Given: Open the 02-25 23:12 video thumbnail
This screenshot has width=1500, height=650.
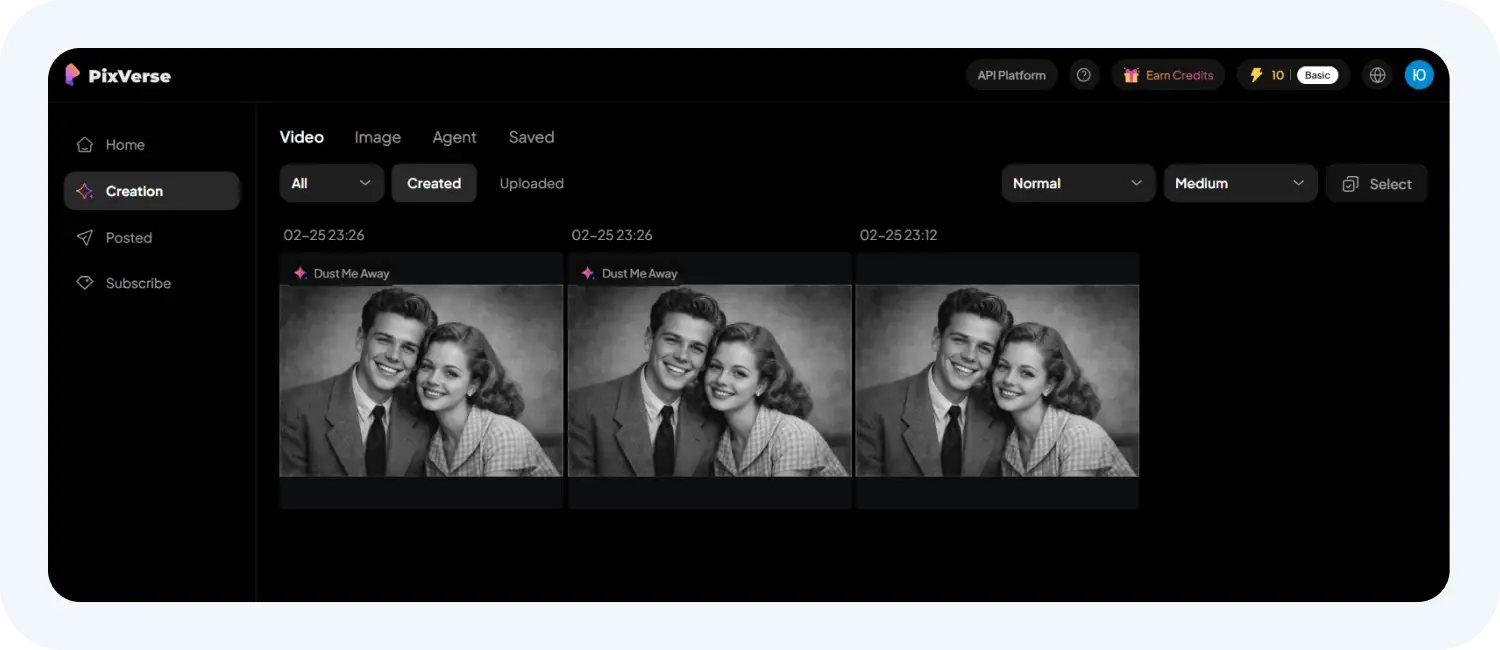Looking at the screenshot, I should tap(997, 380).
